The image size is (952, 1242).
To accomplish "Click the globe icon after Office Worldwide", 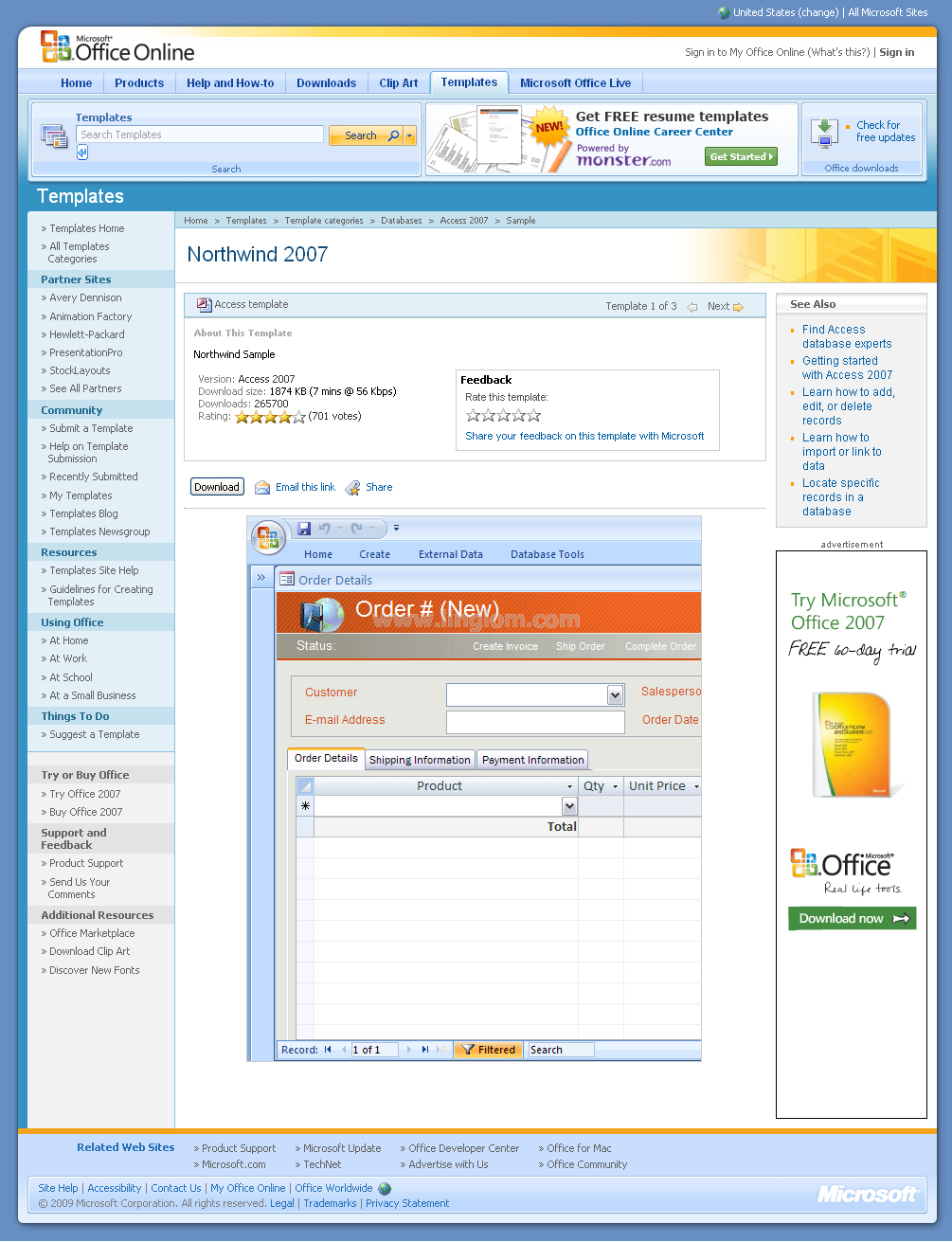I will point(385,1189).
